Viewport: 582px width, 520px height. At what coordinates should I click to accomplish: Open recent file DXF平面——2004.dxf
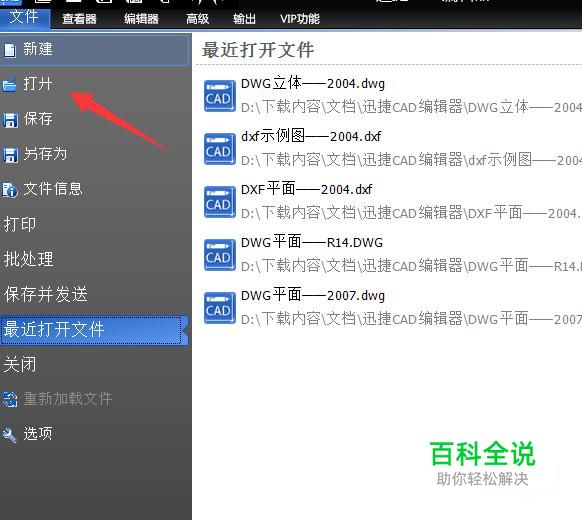pos(306,190)
